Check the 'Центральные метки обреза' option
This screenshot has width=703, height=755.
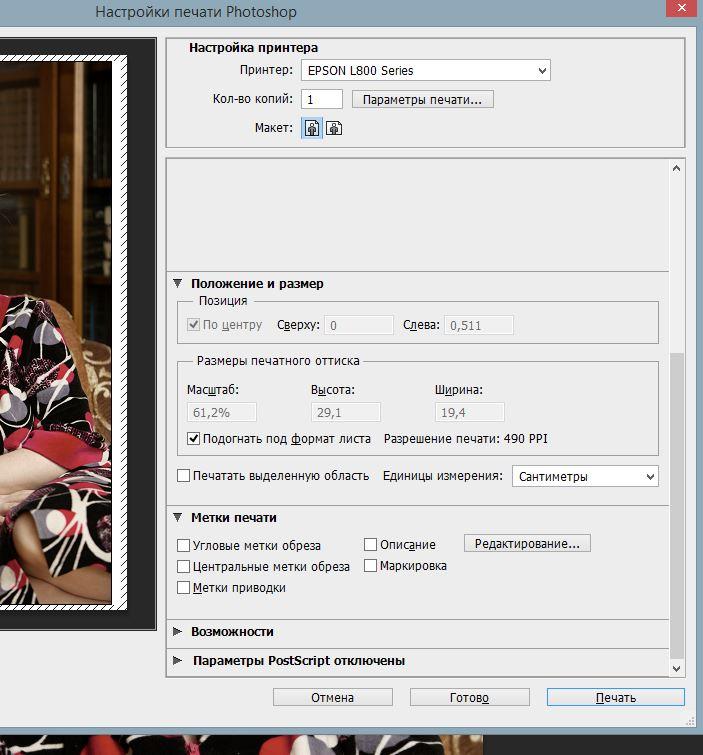(x=183, y=566)
